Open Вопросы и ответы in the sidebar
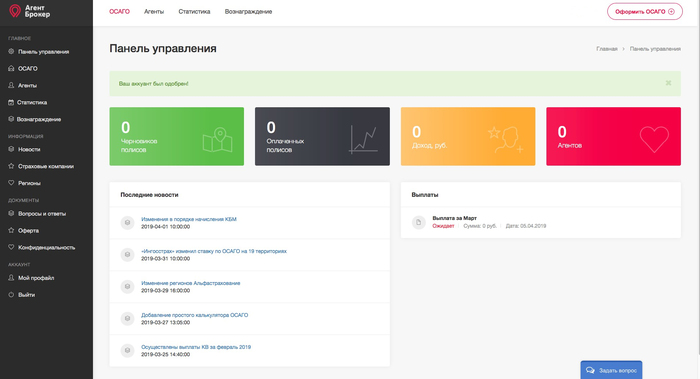This screenshot has width=700, height=379. pyautogui.click(x=37, y=213)
